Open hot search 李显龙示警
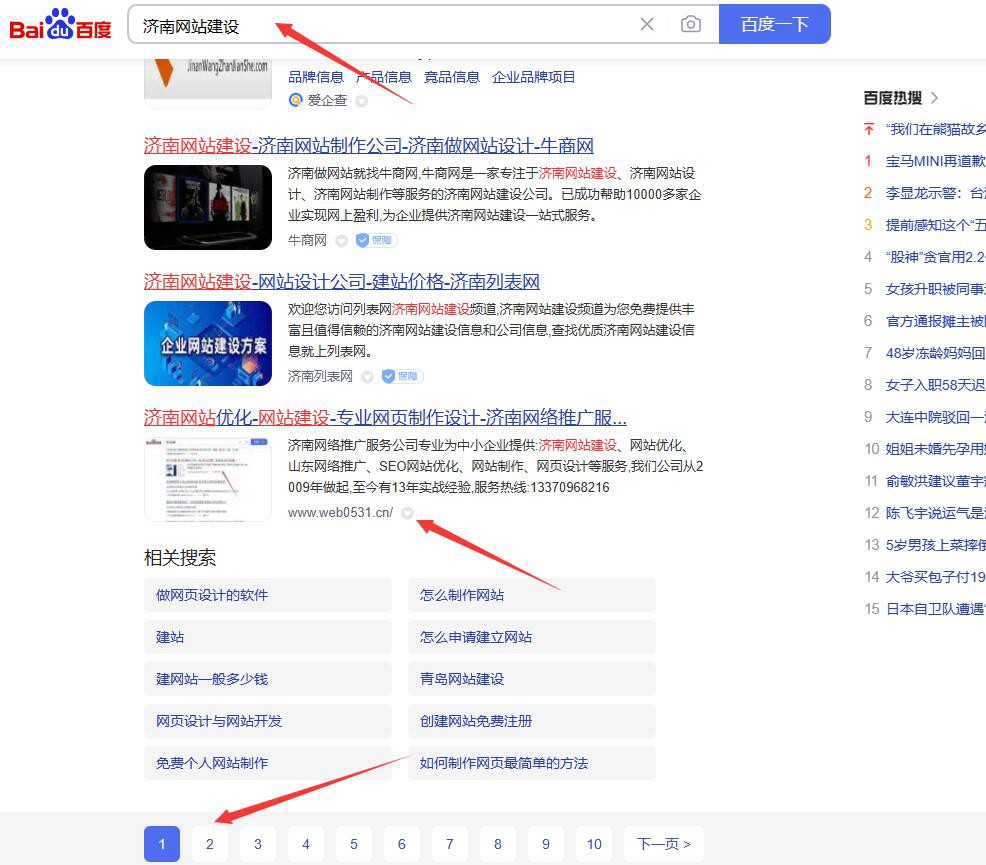 click(x=936, y=193)
